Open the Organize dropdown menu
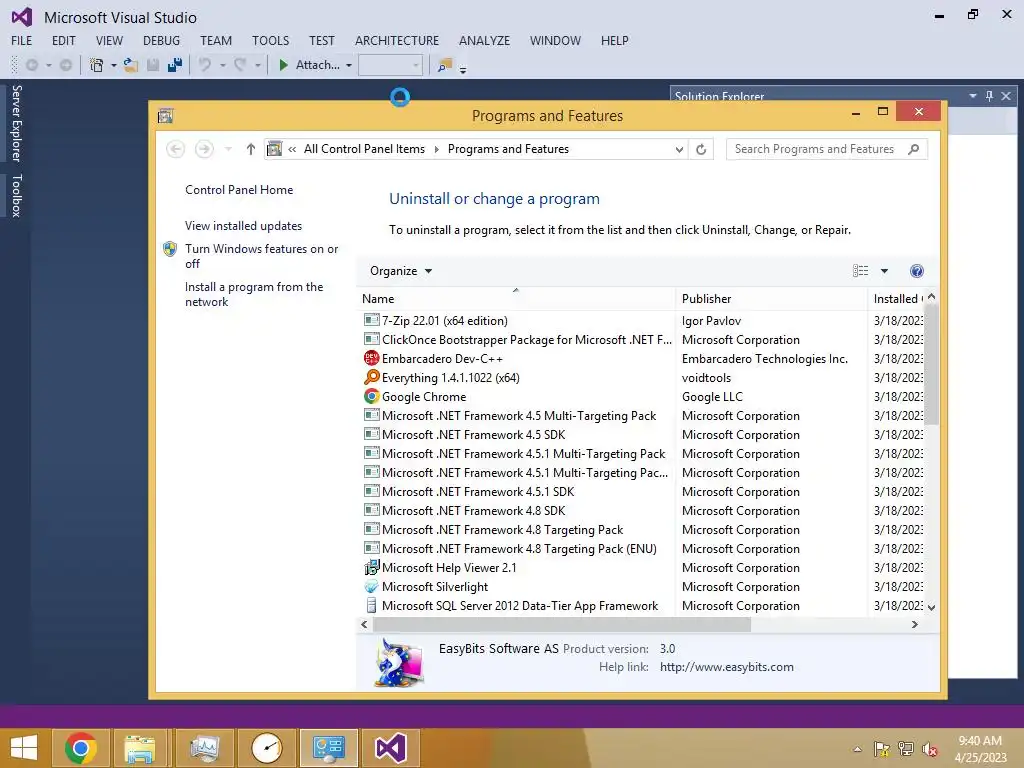 [x=401, y=271]
